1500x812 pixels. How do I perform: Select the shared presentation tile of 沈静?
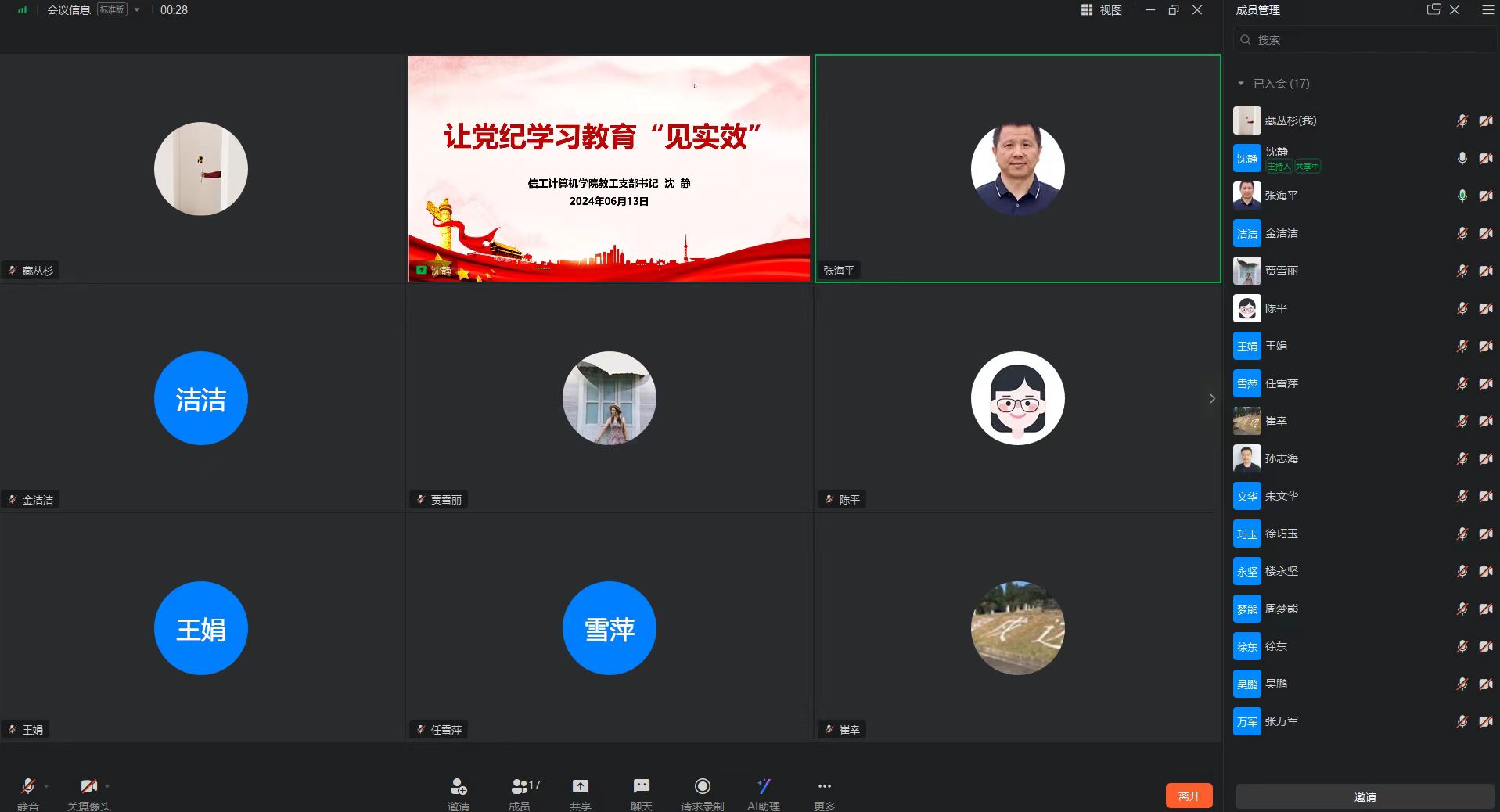(x=609, y=168)
